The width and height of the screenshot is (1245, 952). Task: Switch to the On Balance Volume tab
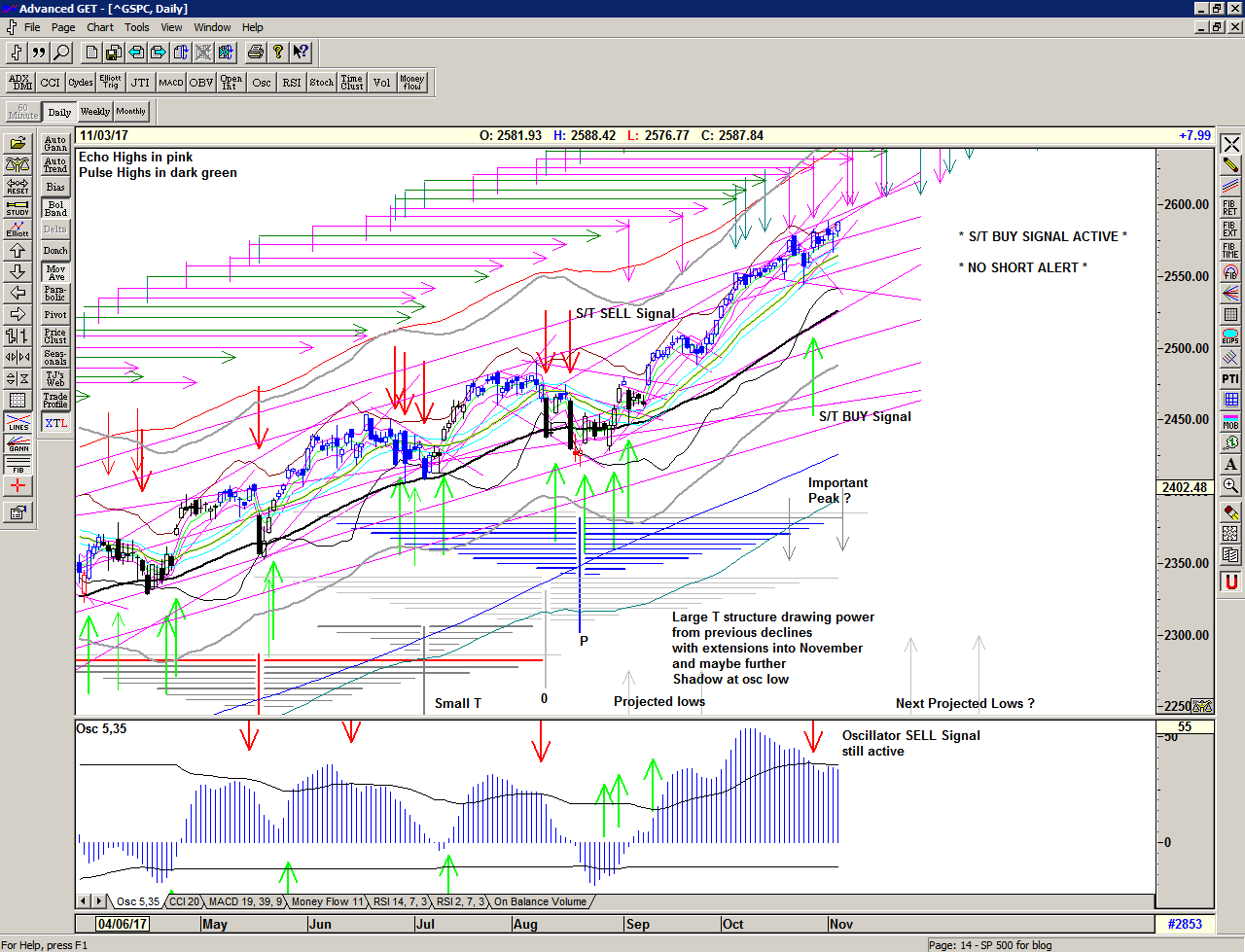pos(540,901)
